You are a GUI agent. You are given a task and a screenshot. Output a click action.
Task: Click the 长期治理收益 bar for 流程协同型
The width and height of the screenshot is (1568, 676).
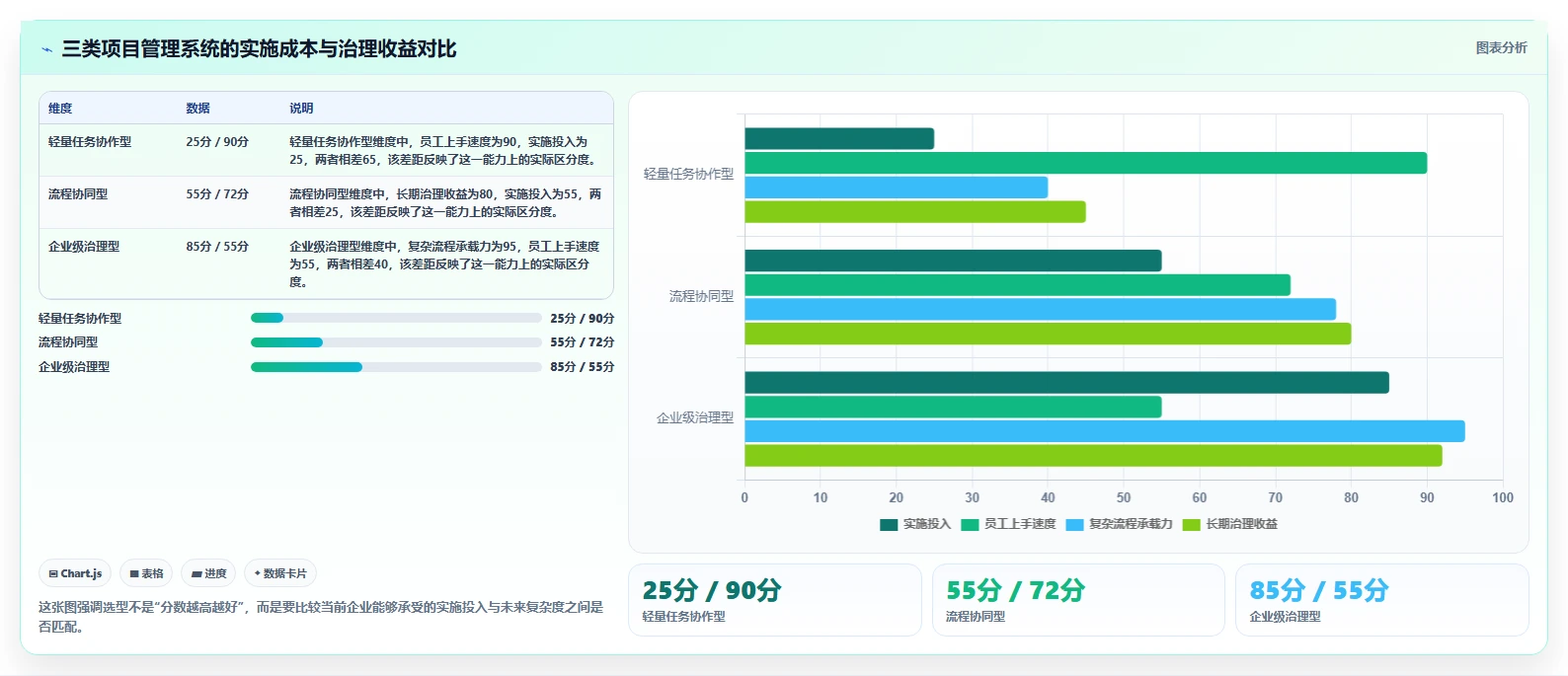point(1048,334)
